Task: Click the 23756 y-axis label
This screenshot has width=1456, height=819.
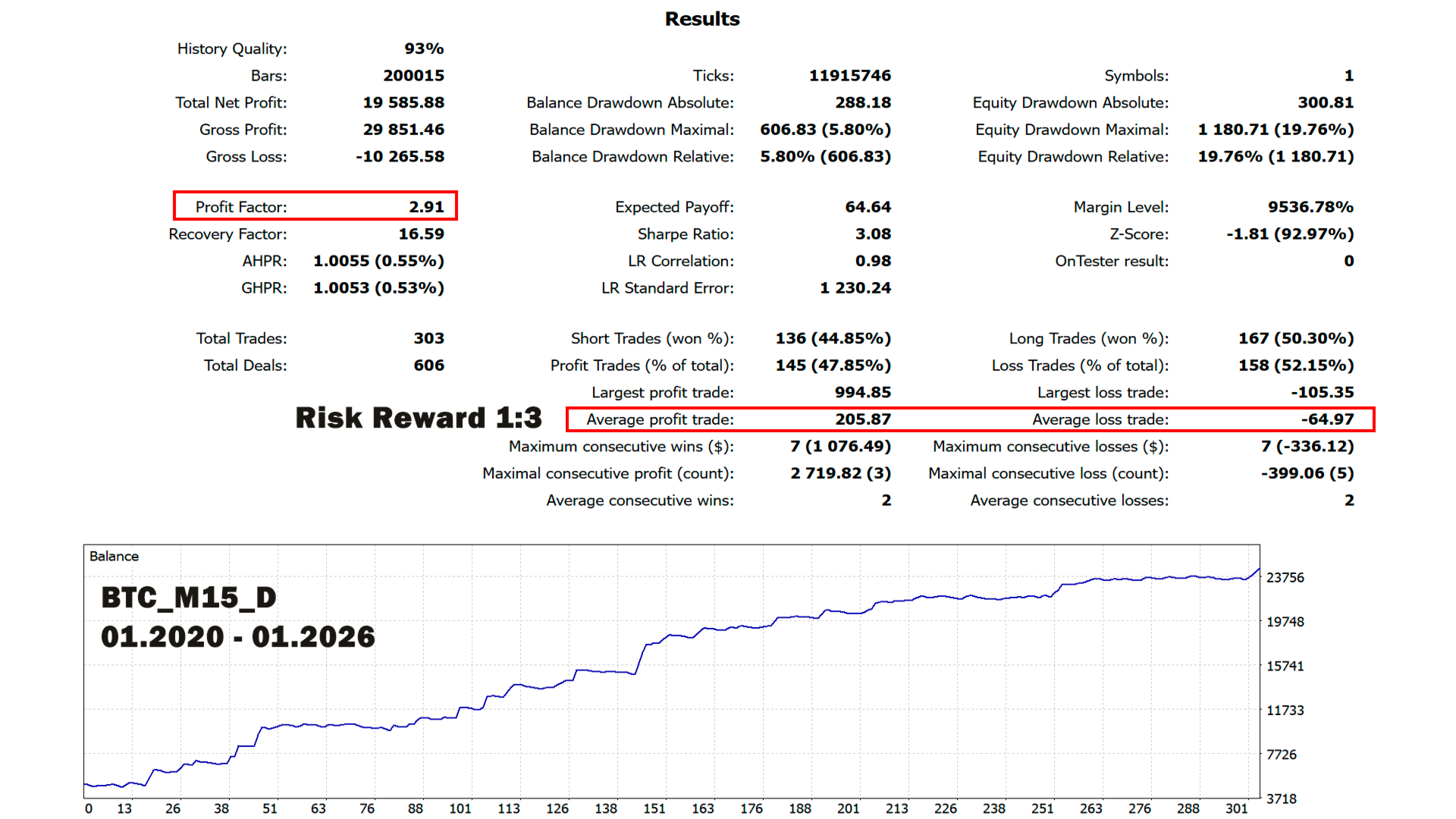Action: pos(1285,578)
